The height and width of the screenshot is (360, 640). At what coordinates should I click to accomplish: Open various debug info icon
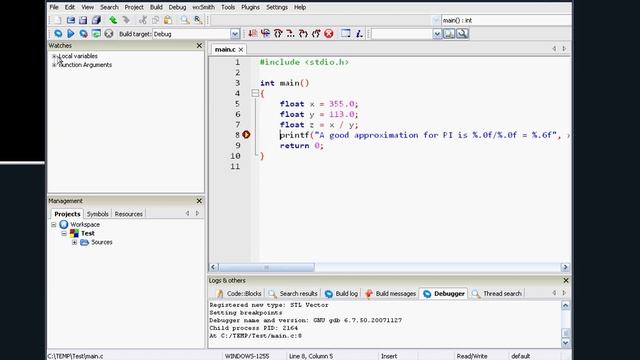click(359, 33)
